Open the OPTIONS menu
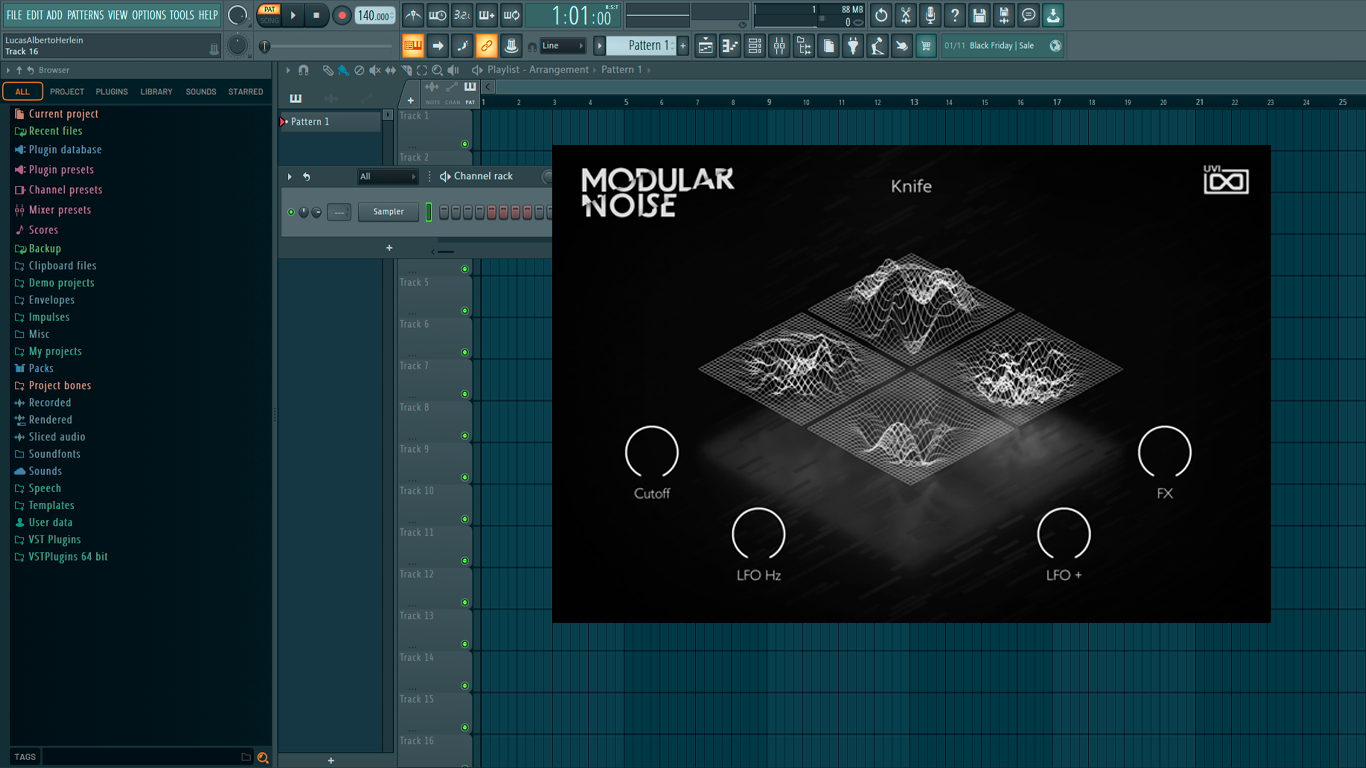 pyautogui.click(x=149, y=15)
